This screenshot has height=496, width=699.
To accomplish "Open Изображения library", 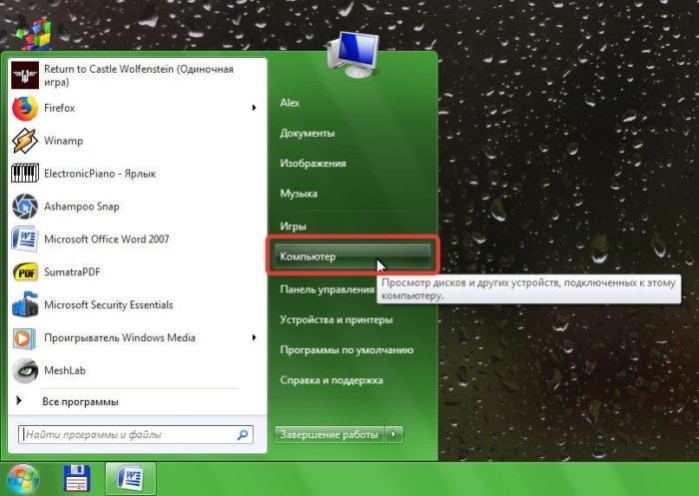I will click(313, 164).
